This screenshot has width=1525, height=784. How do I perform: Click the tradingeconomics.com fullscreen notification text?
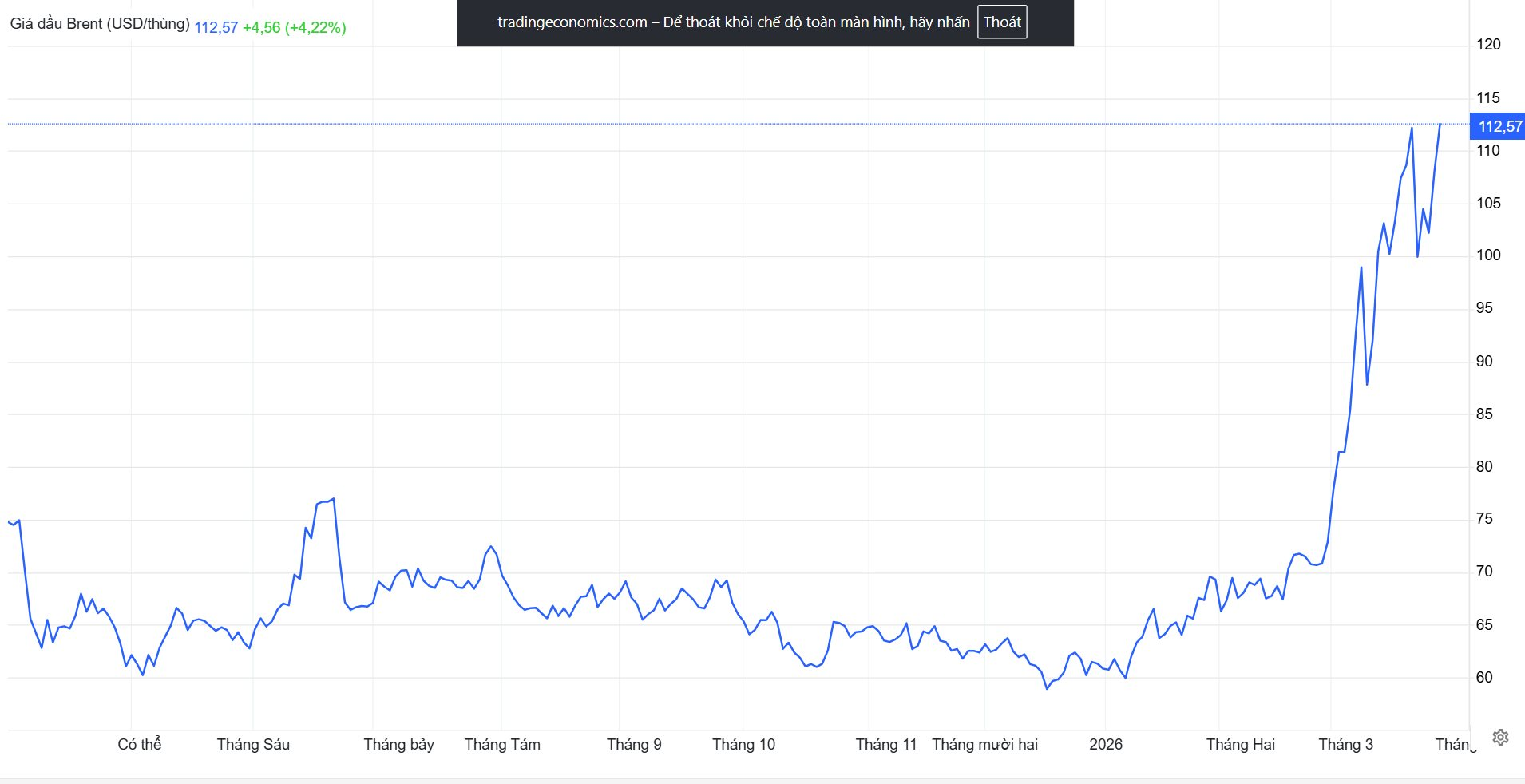732,22
